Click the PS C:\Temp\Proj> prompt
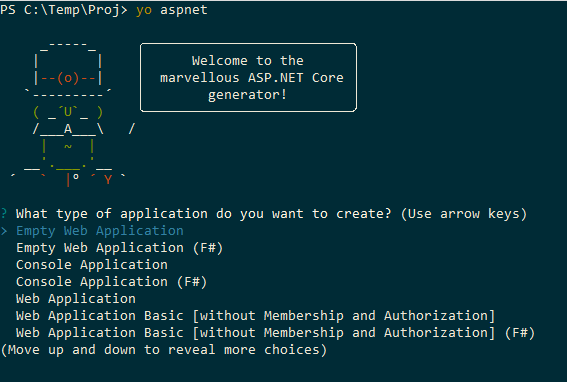 [64, 10]
